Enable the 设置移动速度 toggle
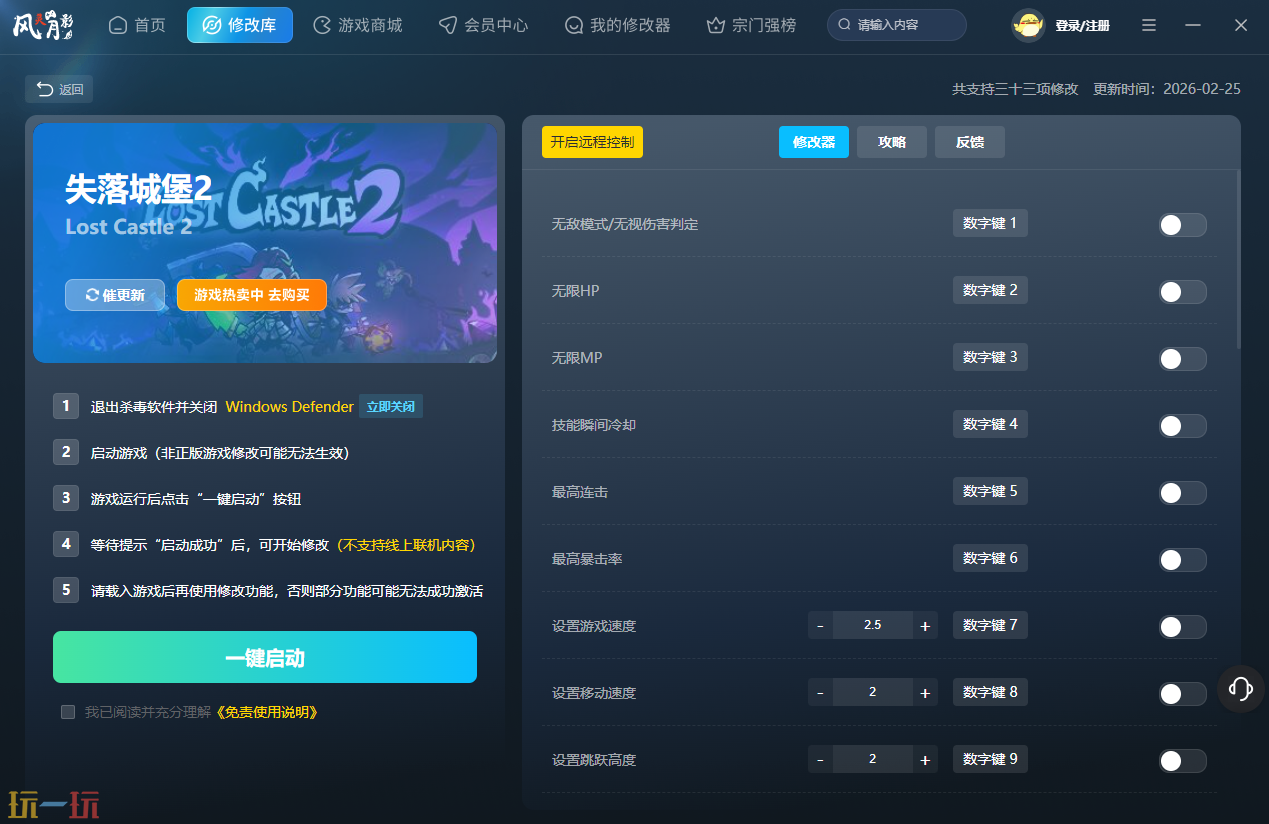This screenshot has height=824, width=1269. (1182, 694)
